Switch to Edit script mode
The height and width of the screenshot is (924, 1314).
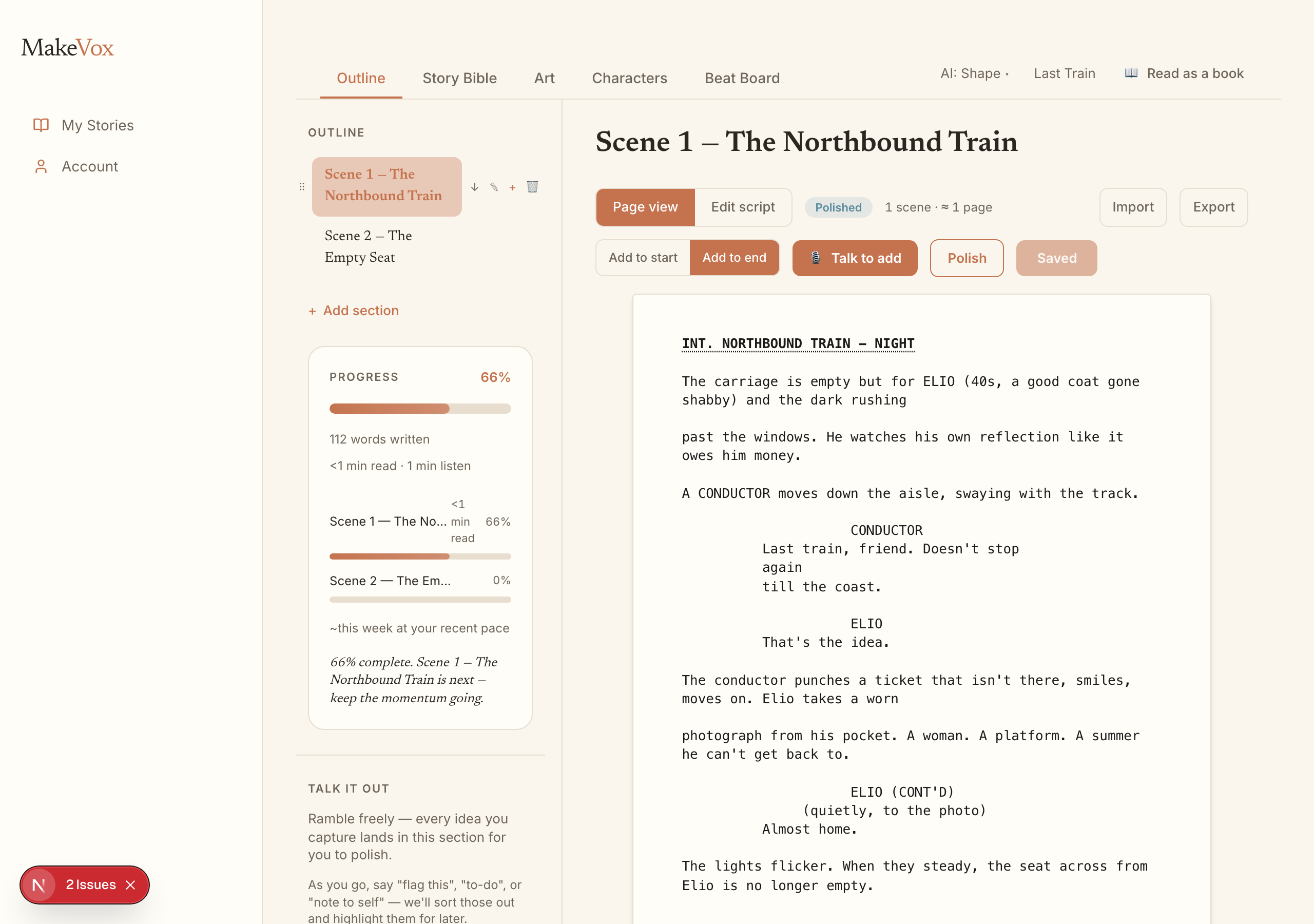pyautogui.click(x=743, y=207)
